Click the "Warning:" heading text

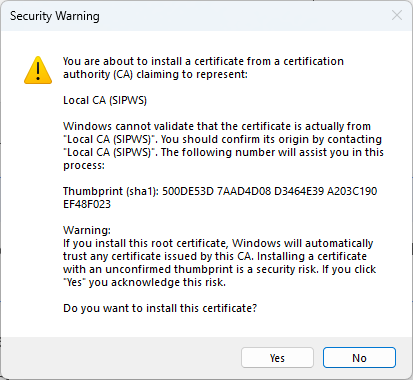tap(87, 230)
